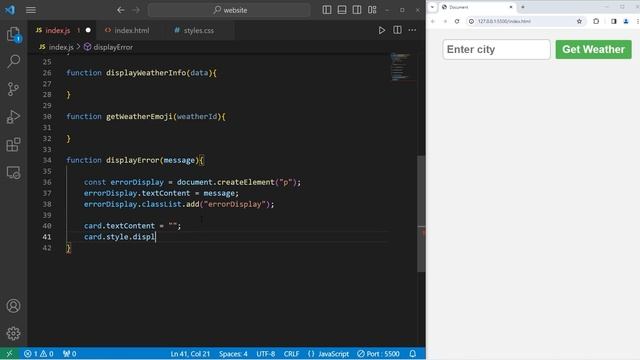View site information icon in address bar
Screen dimensions: 640x360
(x=471, y=21)
